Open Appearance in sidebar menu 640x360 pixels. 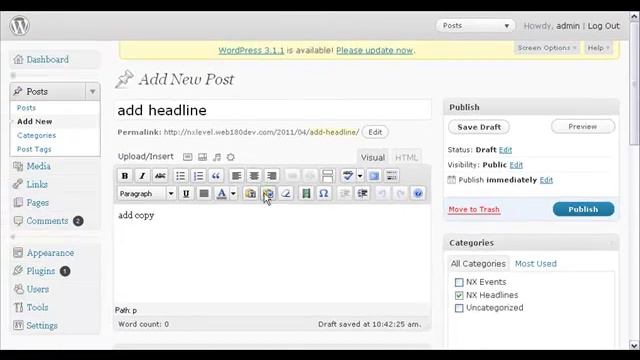[x=50, y=253]
